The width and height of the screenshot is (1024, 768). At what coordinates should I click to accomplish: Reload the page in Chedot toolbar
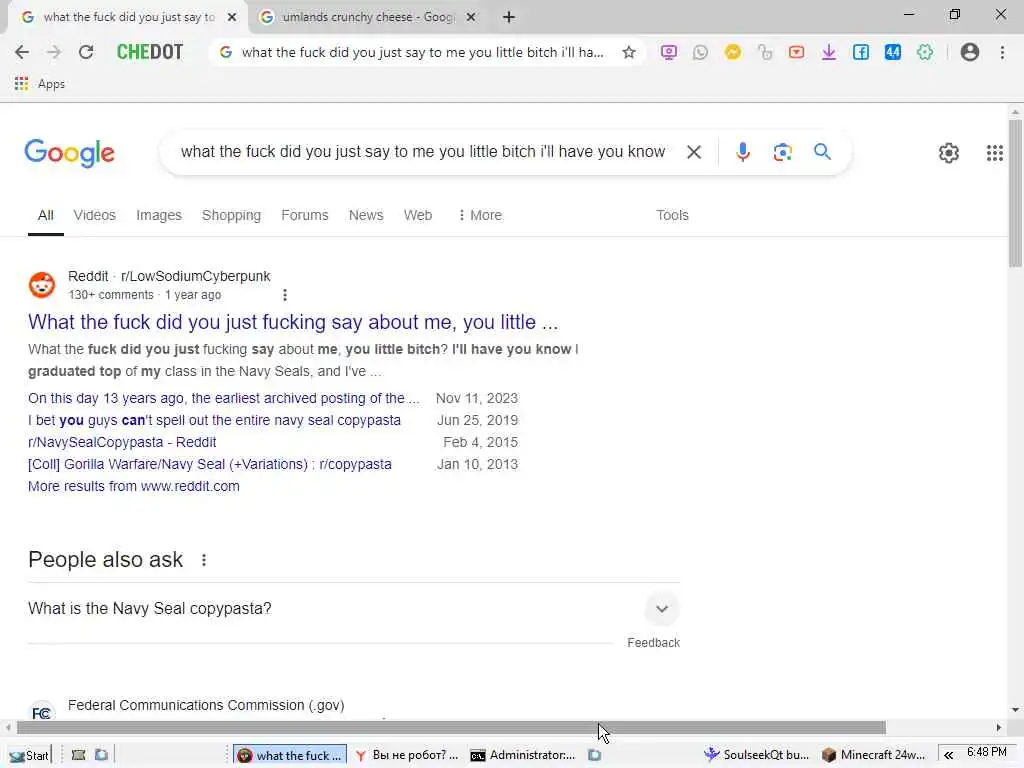click(86, 52)
